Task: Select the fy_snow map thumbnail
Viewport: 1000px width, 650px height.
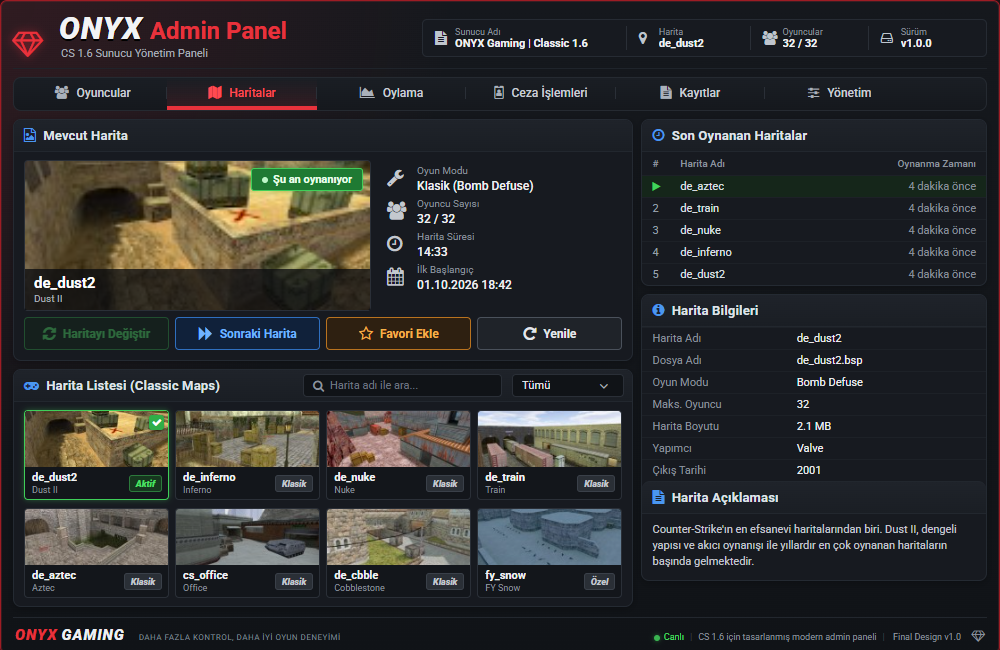Action: [549, 537]
